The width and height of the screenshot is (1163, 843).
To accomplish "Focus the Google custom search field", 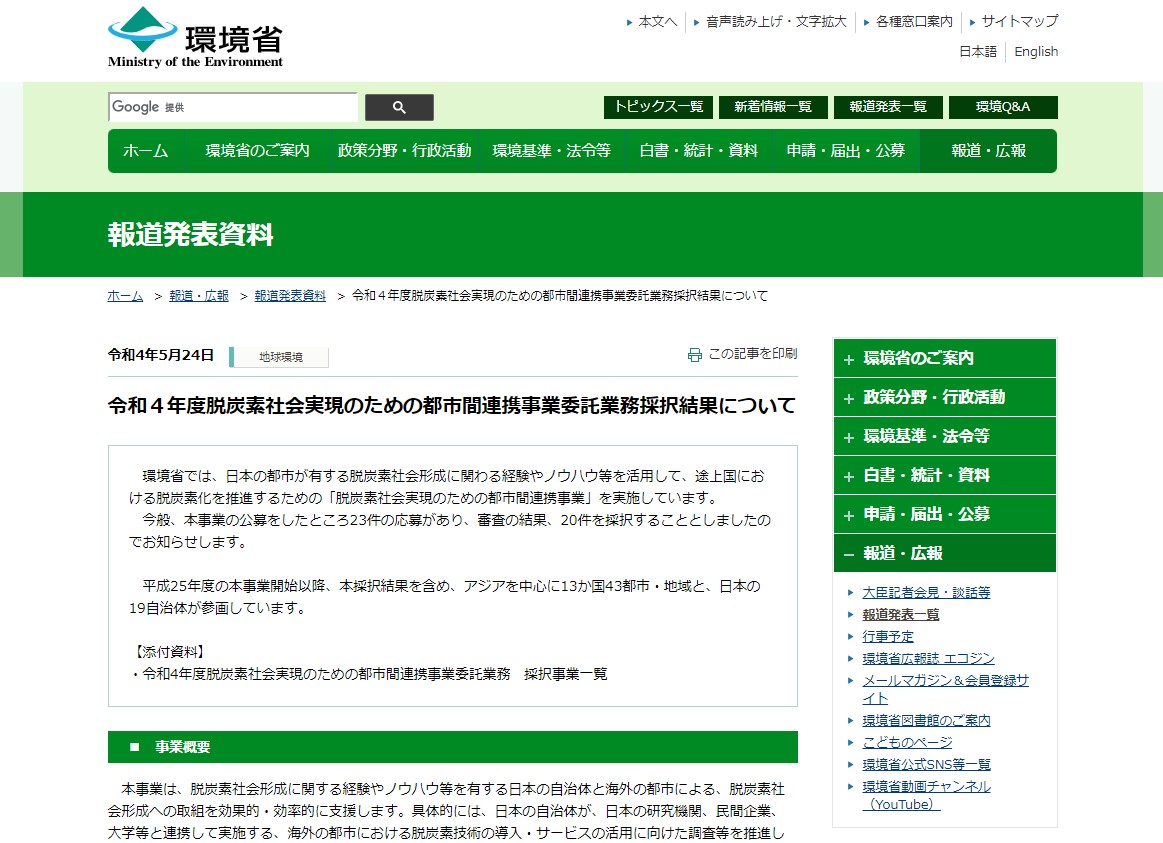I will click(x=233, y=108).
